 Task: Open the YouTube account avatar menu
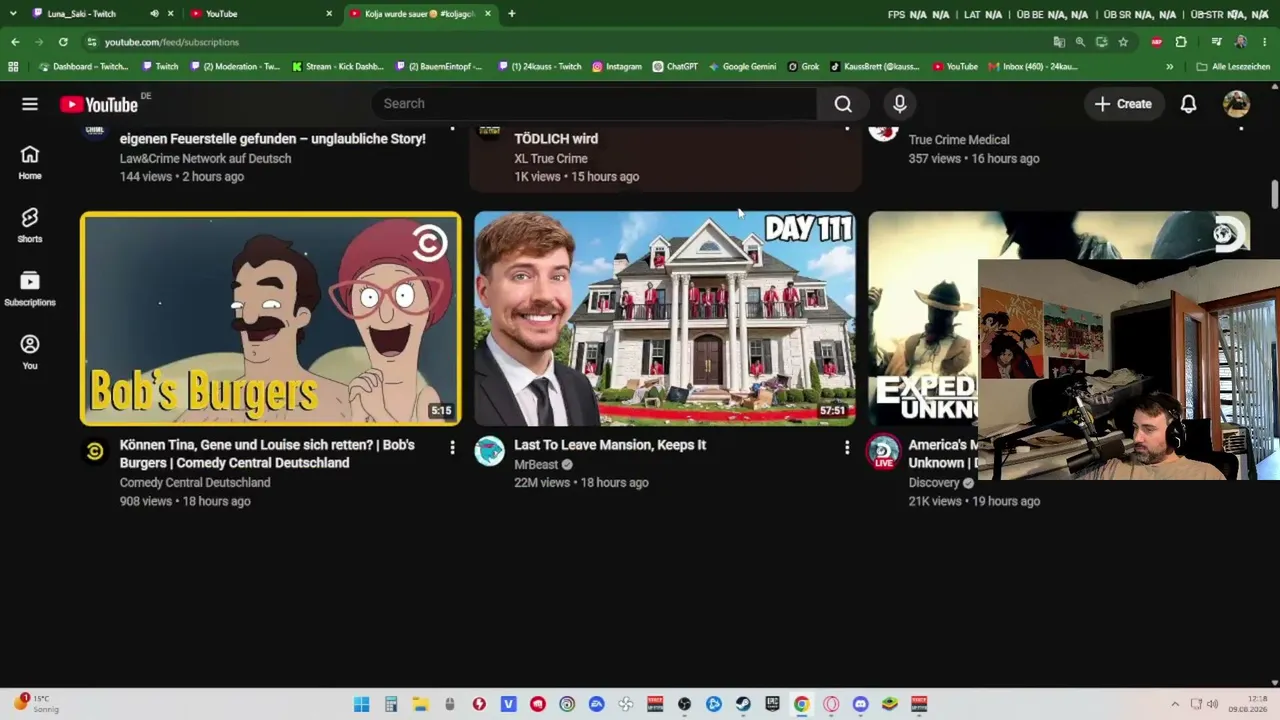1236,104
